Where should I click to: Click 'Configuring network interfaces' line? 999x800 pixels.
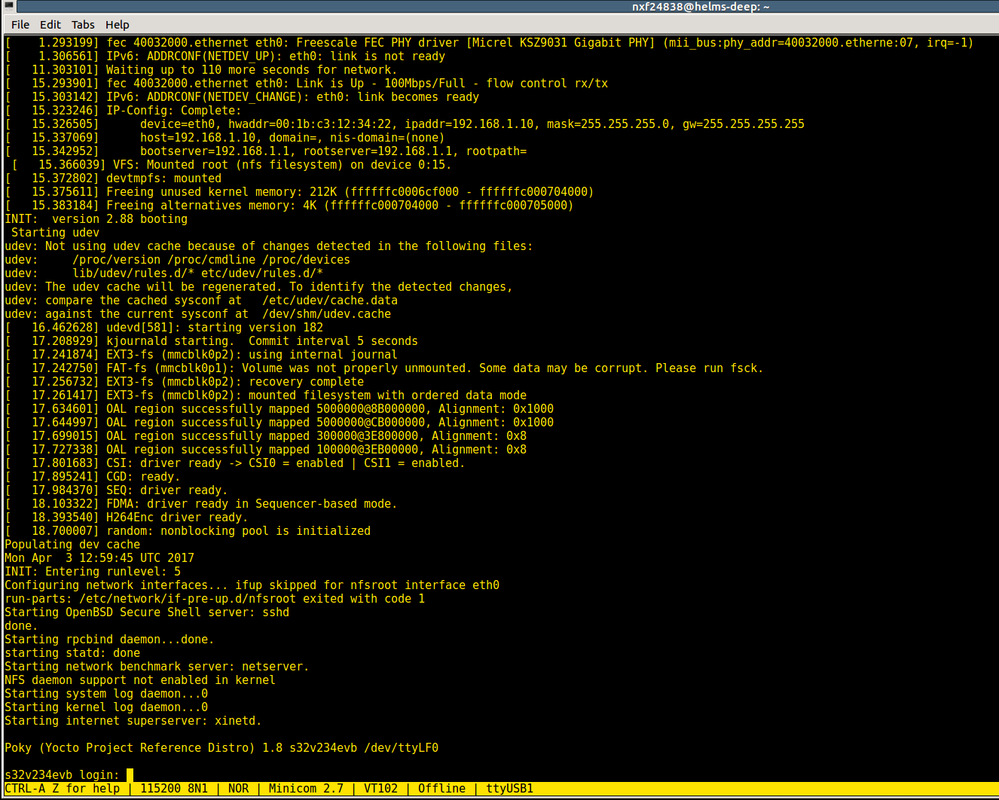tap(252, 585)
